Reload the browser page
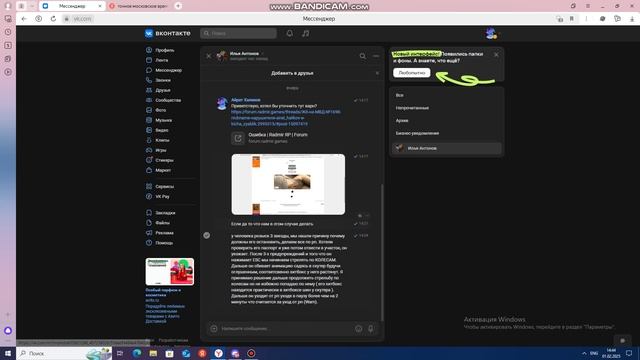This screenshot has width=640, height=360. point(53,19)
